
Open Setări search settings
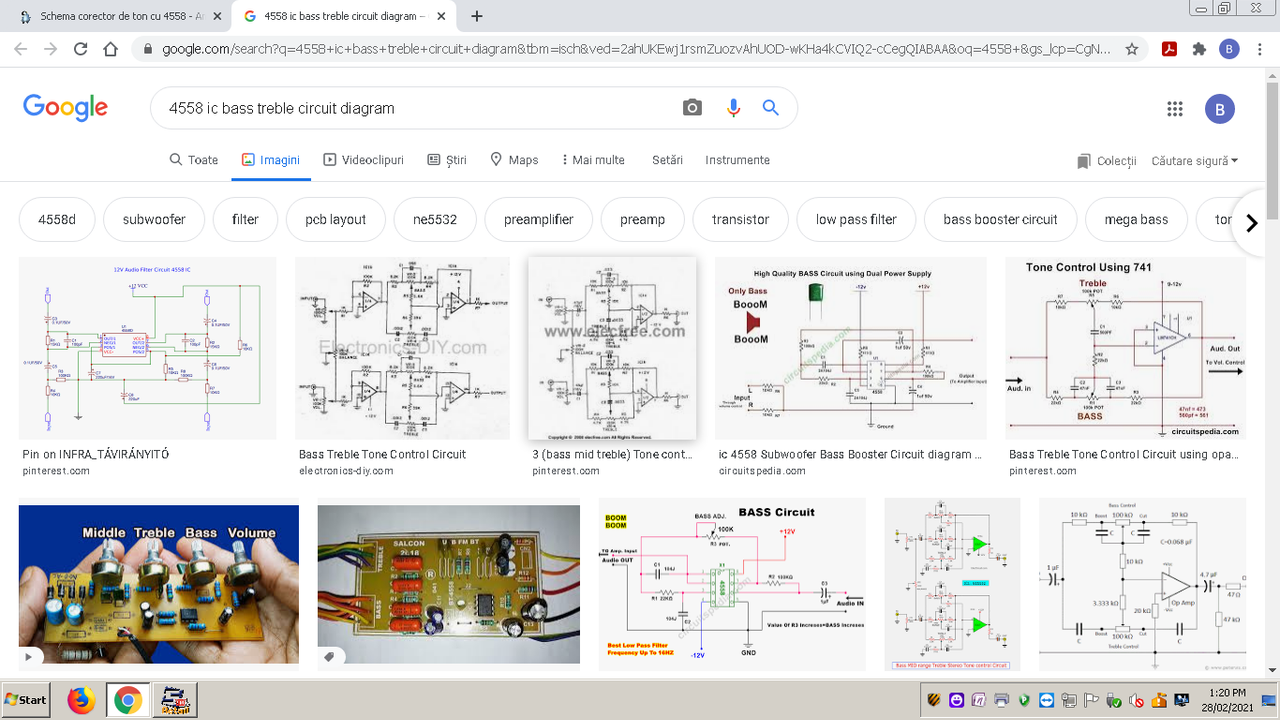667,160
